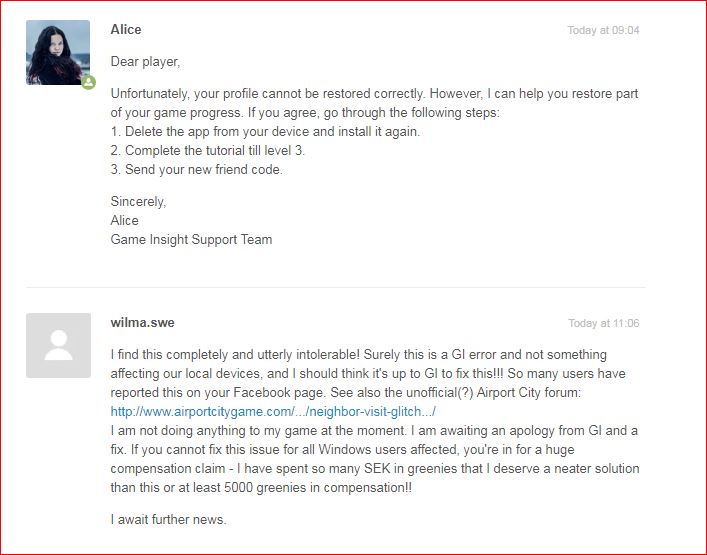This screenshot has height=555, width=707.
Task: Click the "Alice" signature below Sincerely
Action: point(125,220)
